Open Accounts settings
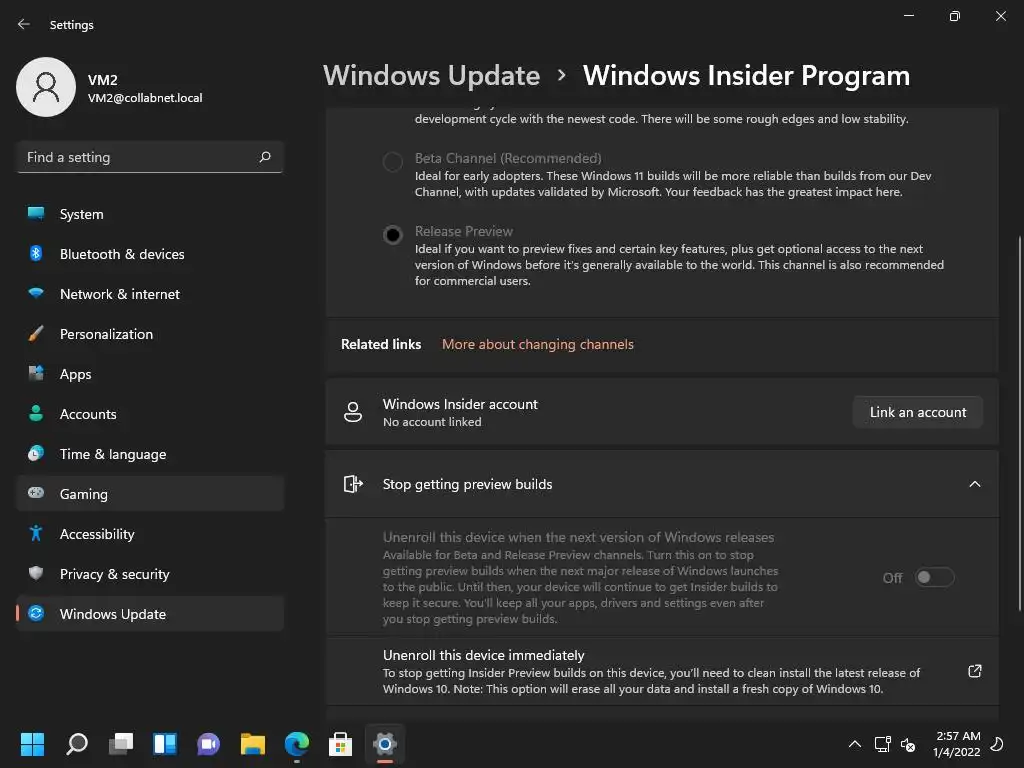Screen dimensions: 1024x768 (x=150, y=414)
